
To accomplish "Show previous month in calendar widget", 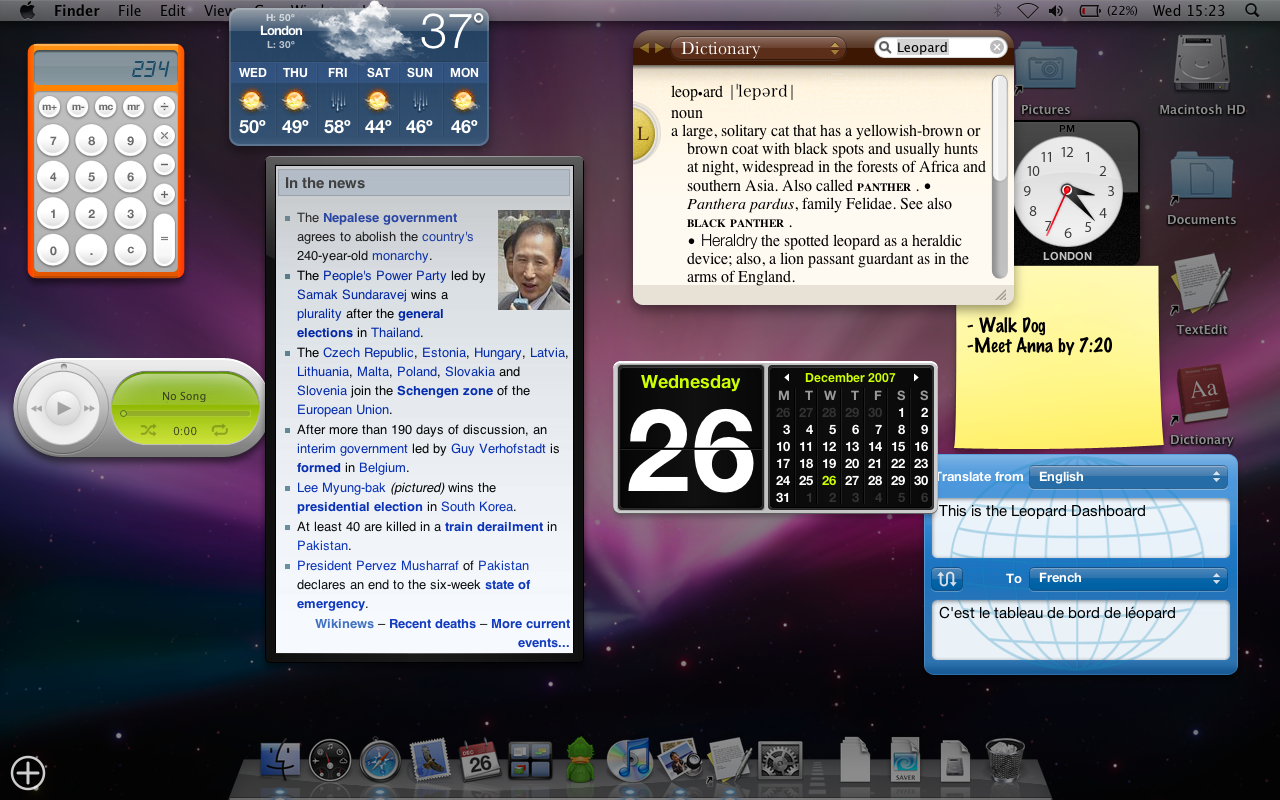I will pyautogui.click(x=786, y=378).
